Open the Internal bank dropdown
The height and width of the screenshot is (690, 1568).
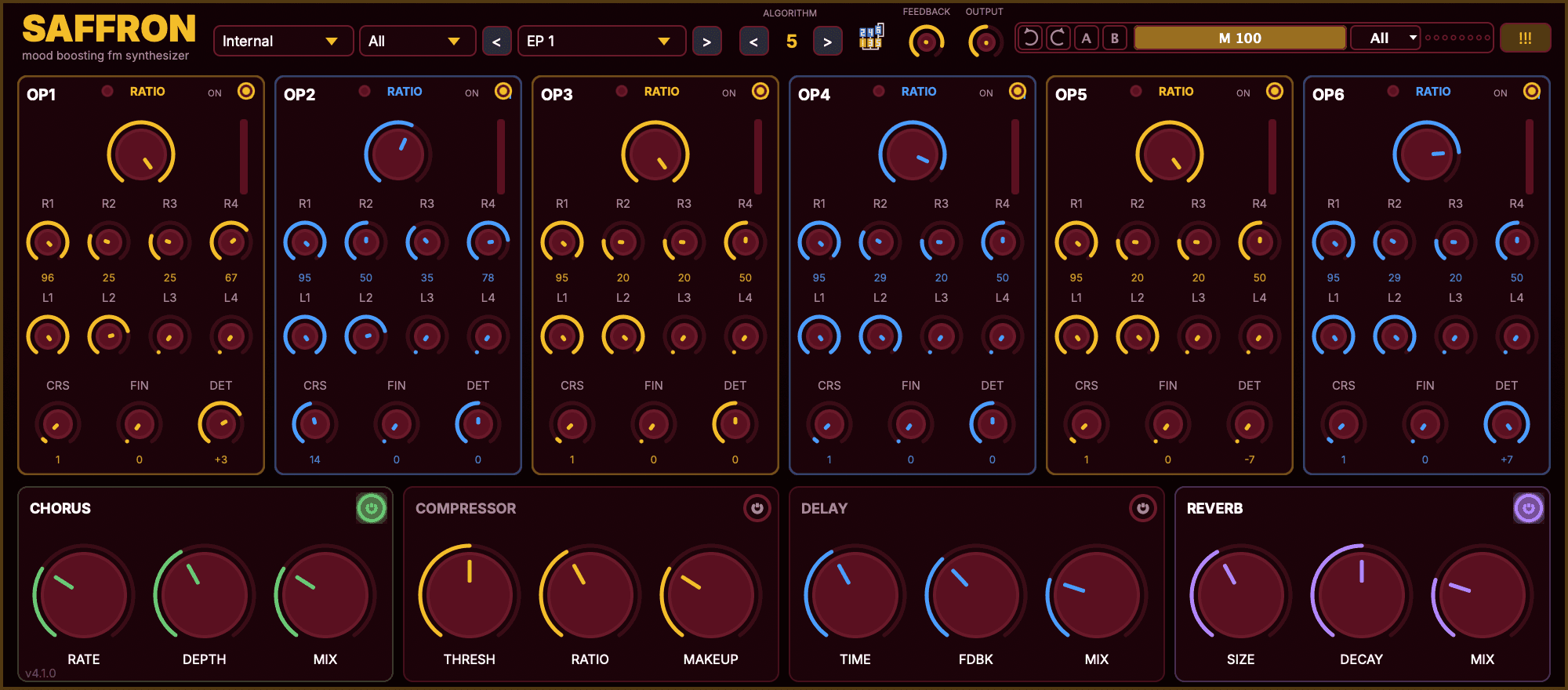pyautogui.click(x=278, y=41)
